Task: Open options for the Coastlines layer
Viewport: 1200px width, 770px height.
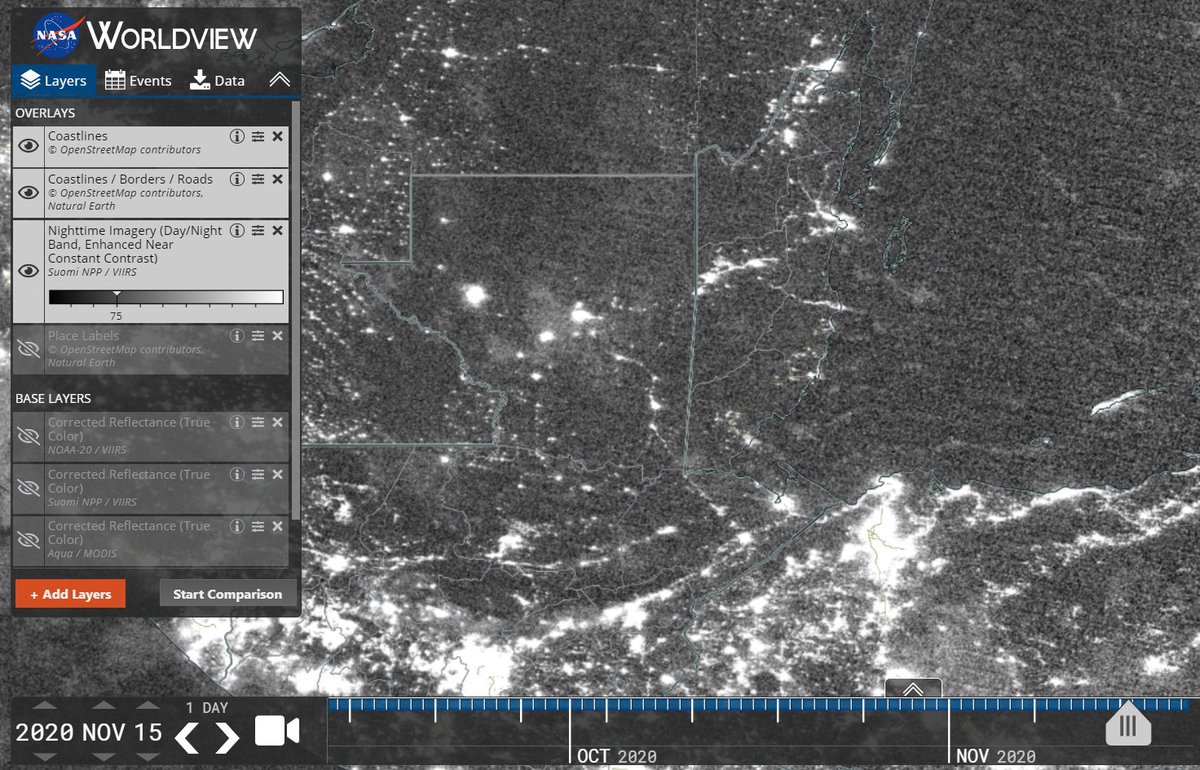Action: 258,136
